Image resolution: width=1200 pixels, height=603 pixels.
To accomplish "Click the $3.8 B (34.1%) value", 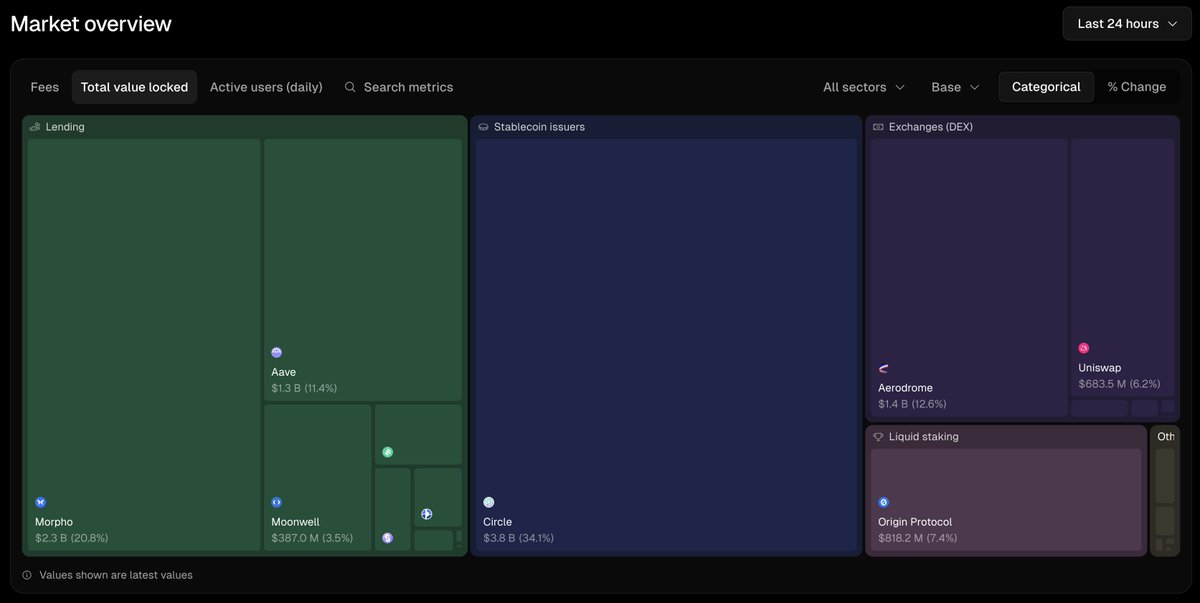I will [518, 538].
